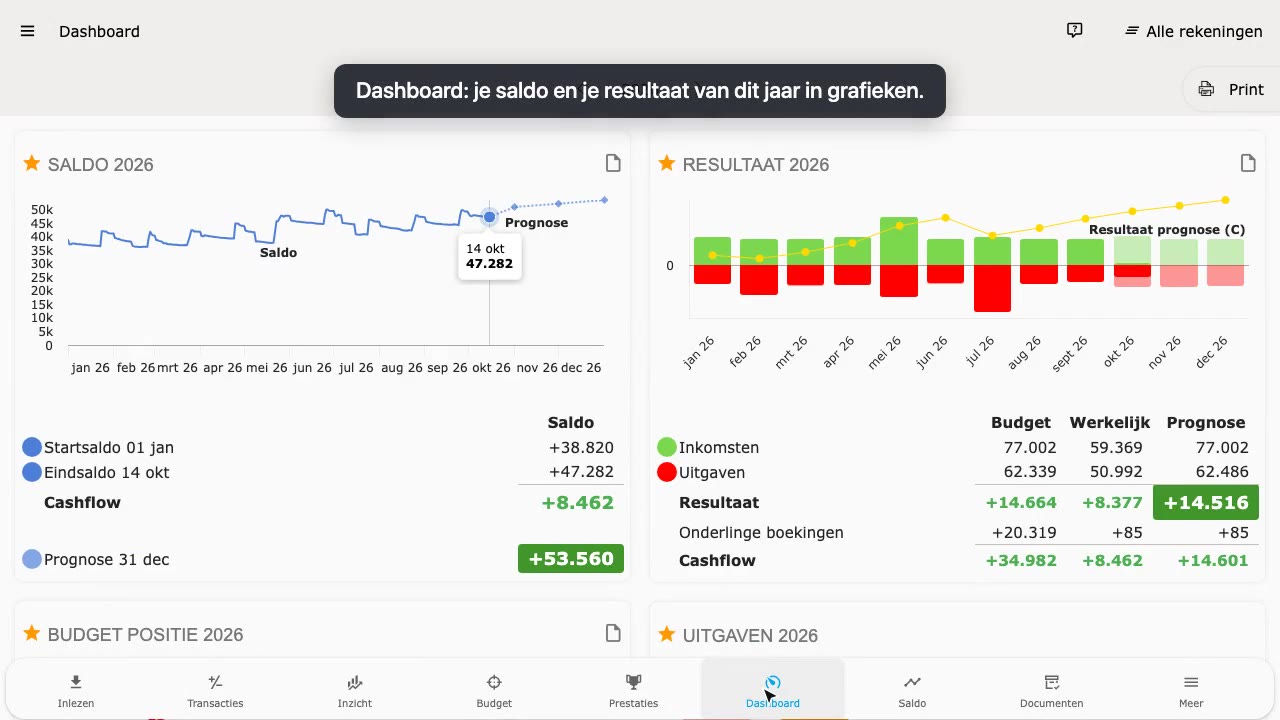Click the Startsaldo value +38.820

(x=581, y=447)
